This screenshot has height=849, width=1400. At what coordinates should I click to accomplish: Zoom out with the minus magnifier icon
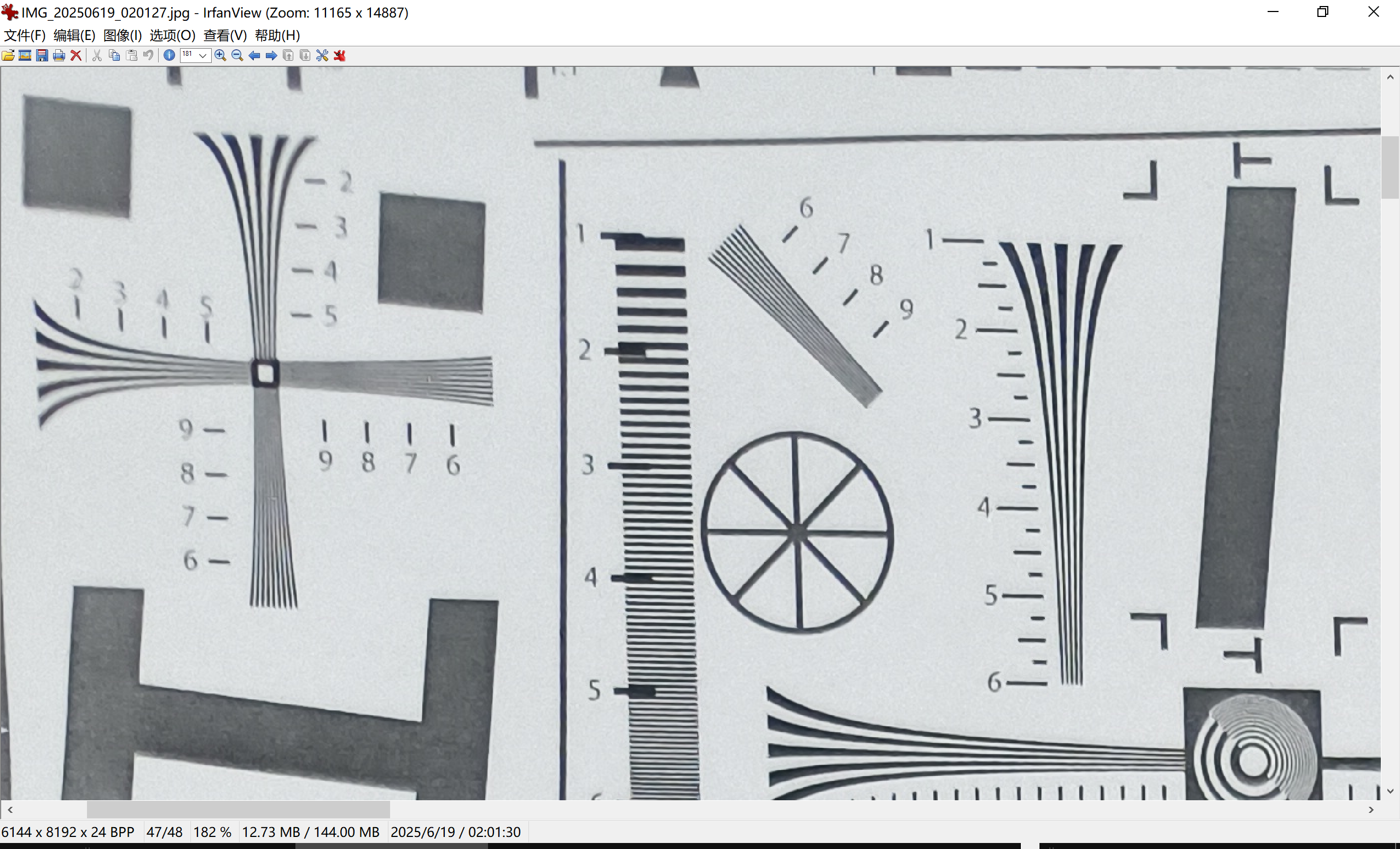237,55
